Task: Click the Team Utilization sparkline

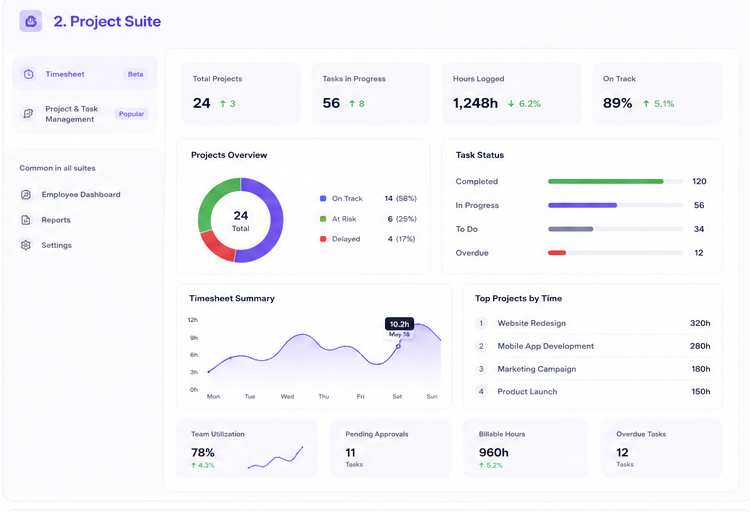Action: coord(276,457)
